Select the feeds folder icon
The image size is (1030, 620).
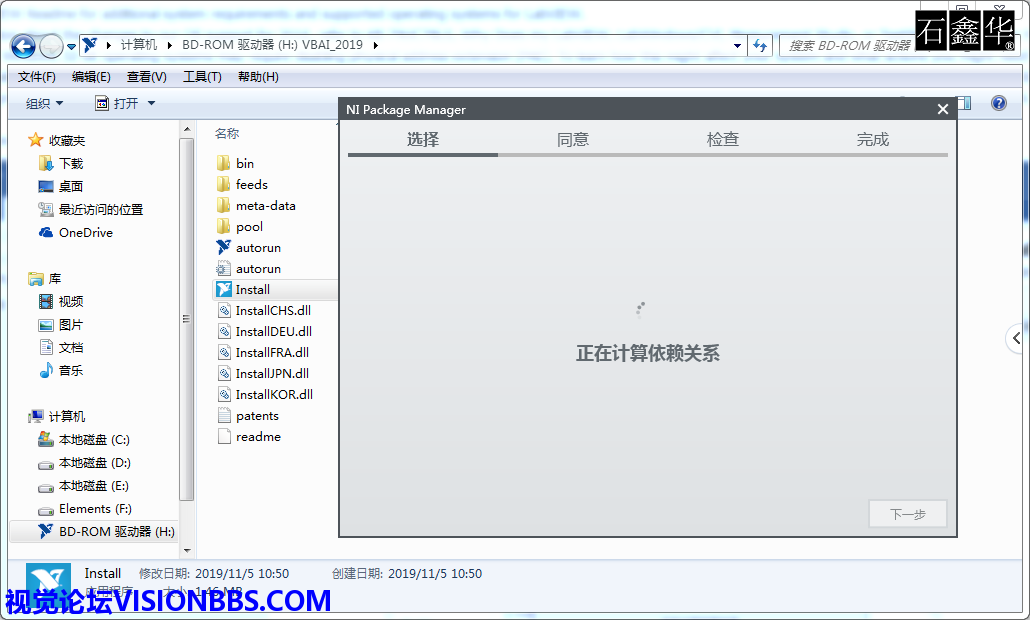pos(223,184)
